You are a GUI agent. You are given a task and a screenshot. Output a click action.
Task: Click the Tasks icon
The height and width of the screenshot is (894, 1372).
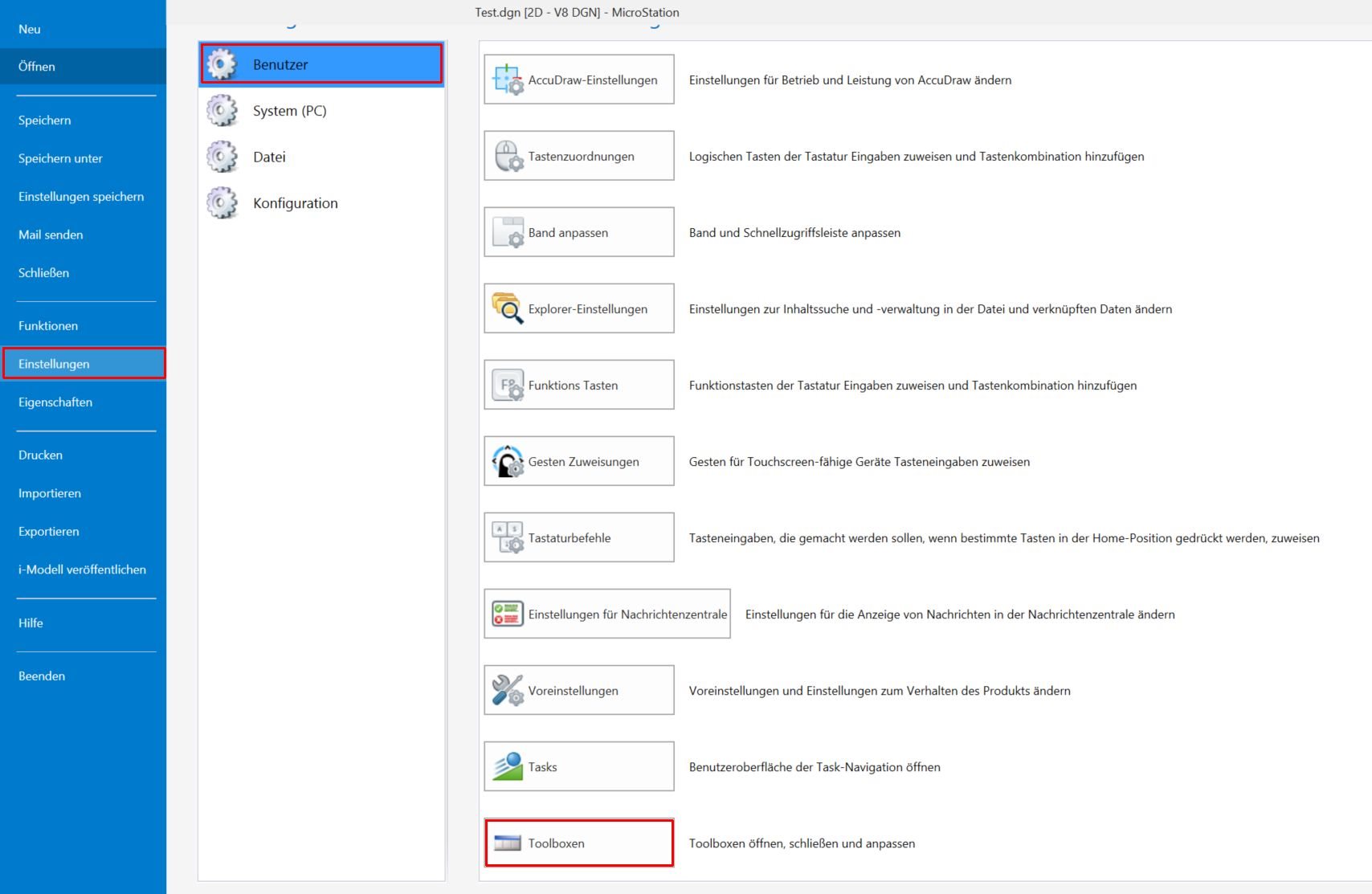pos(508,766)
